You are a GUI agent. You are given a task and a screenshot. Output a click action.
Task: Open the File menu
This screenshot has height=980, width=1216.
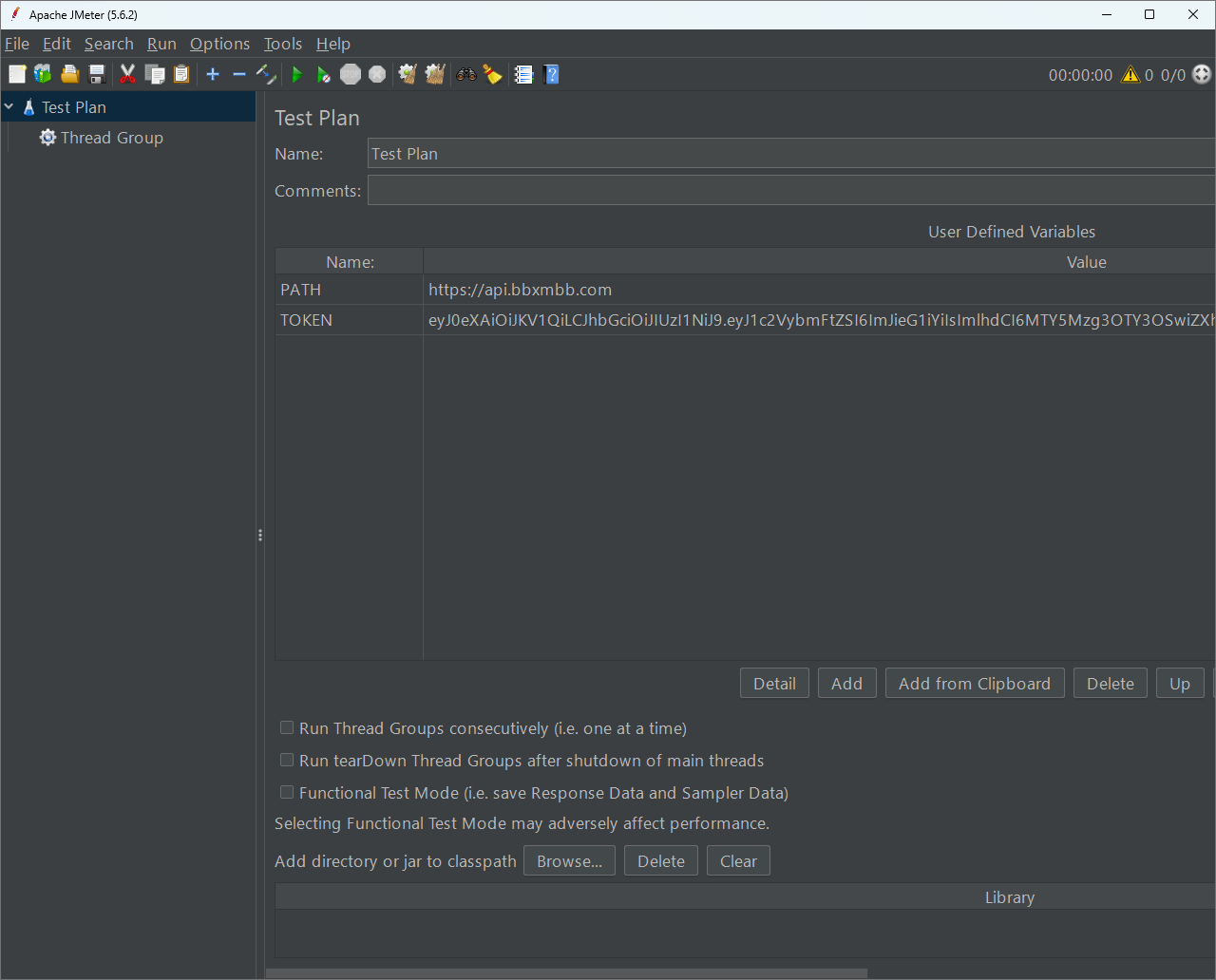tap(17, 44)
